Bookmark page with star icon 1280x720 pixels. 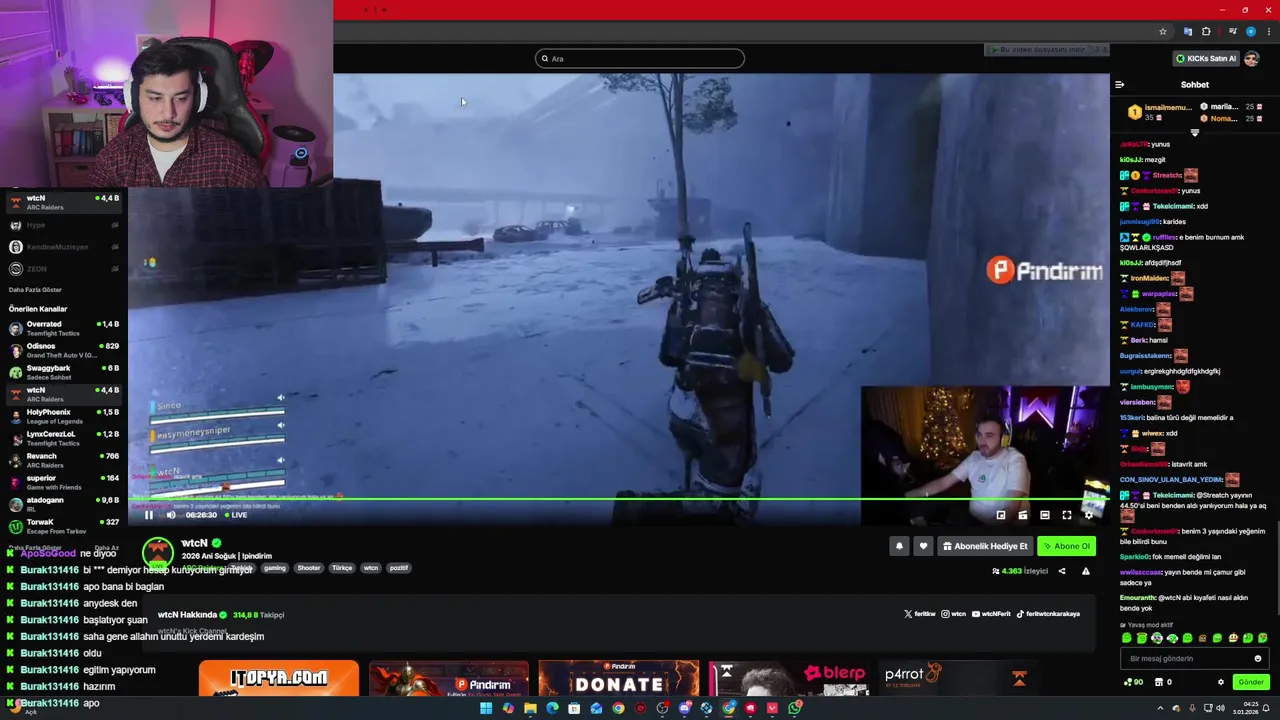[1163, 32]
